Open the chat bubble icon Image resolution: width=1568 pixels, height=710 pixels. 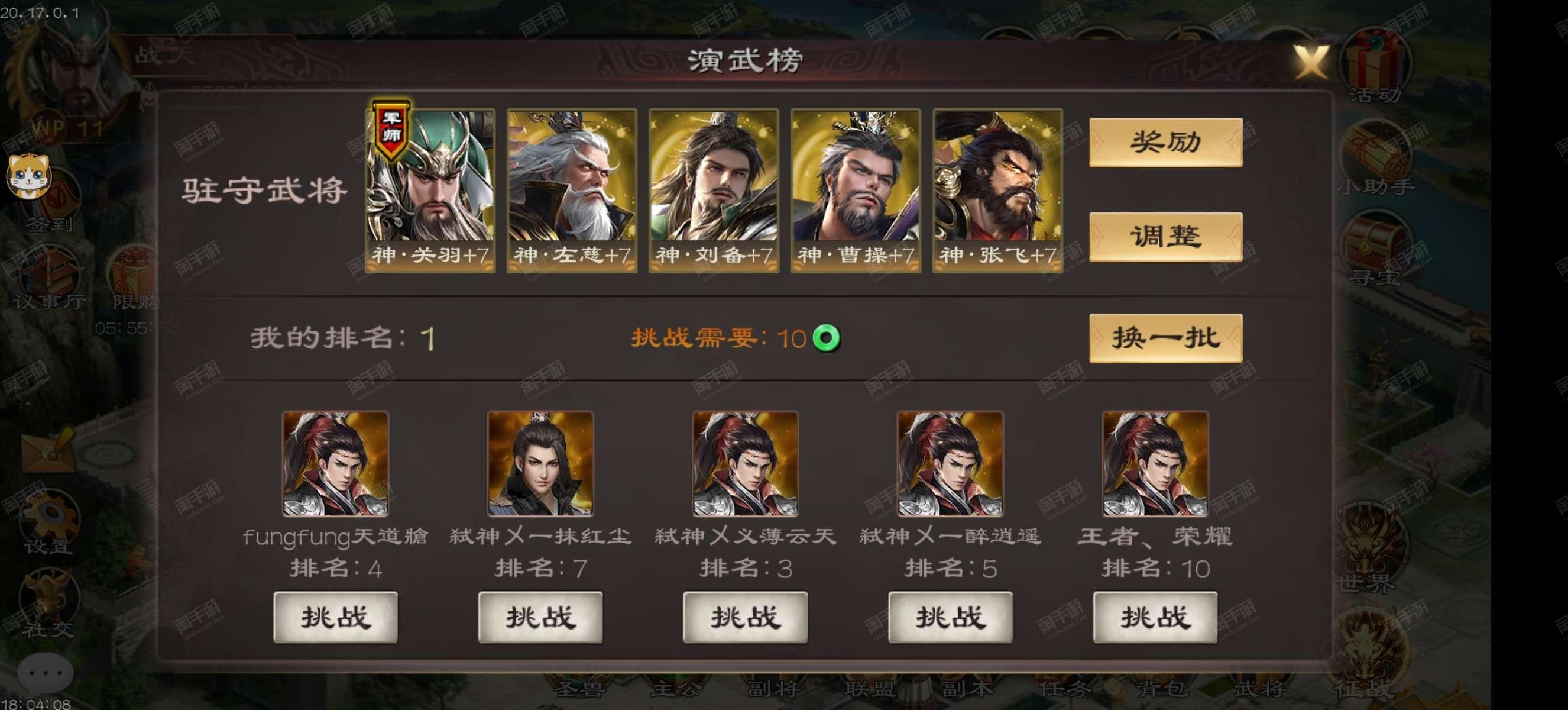point(44,673)
